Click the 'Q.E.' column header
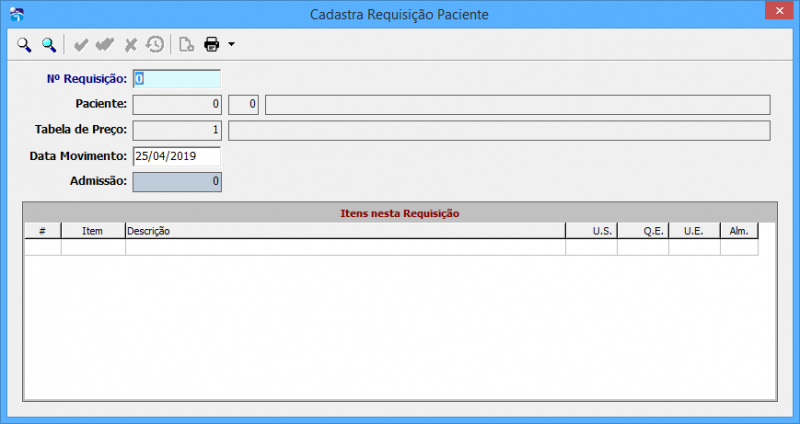Viewport: 800px width, 424px height. pyautogui.click(x=643, y=231)
